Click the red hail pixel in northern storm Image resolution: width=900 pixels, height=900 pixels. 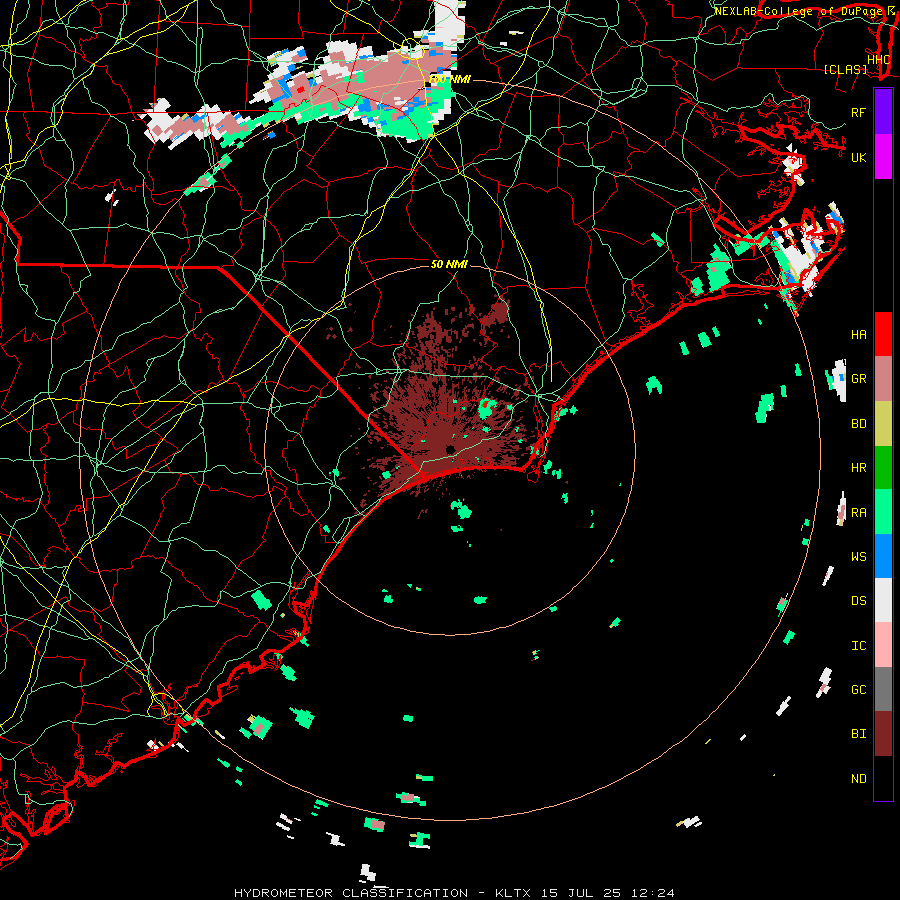click(300, 90)
